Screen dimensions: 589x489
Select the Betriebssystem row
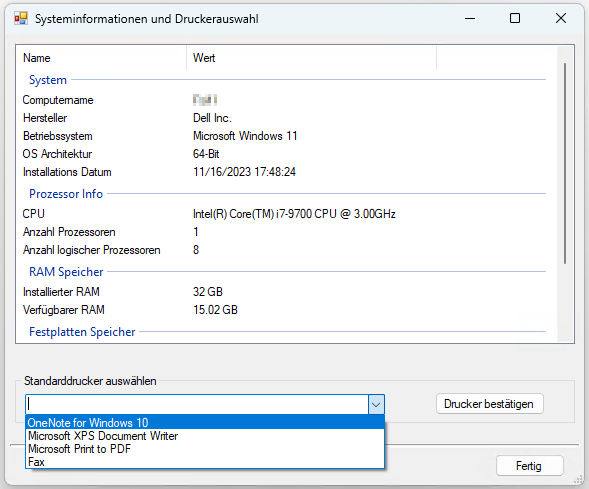pyautogui.click(x=287, y=136)
